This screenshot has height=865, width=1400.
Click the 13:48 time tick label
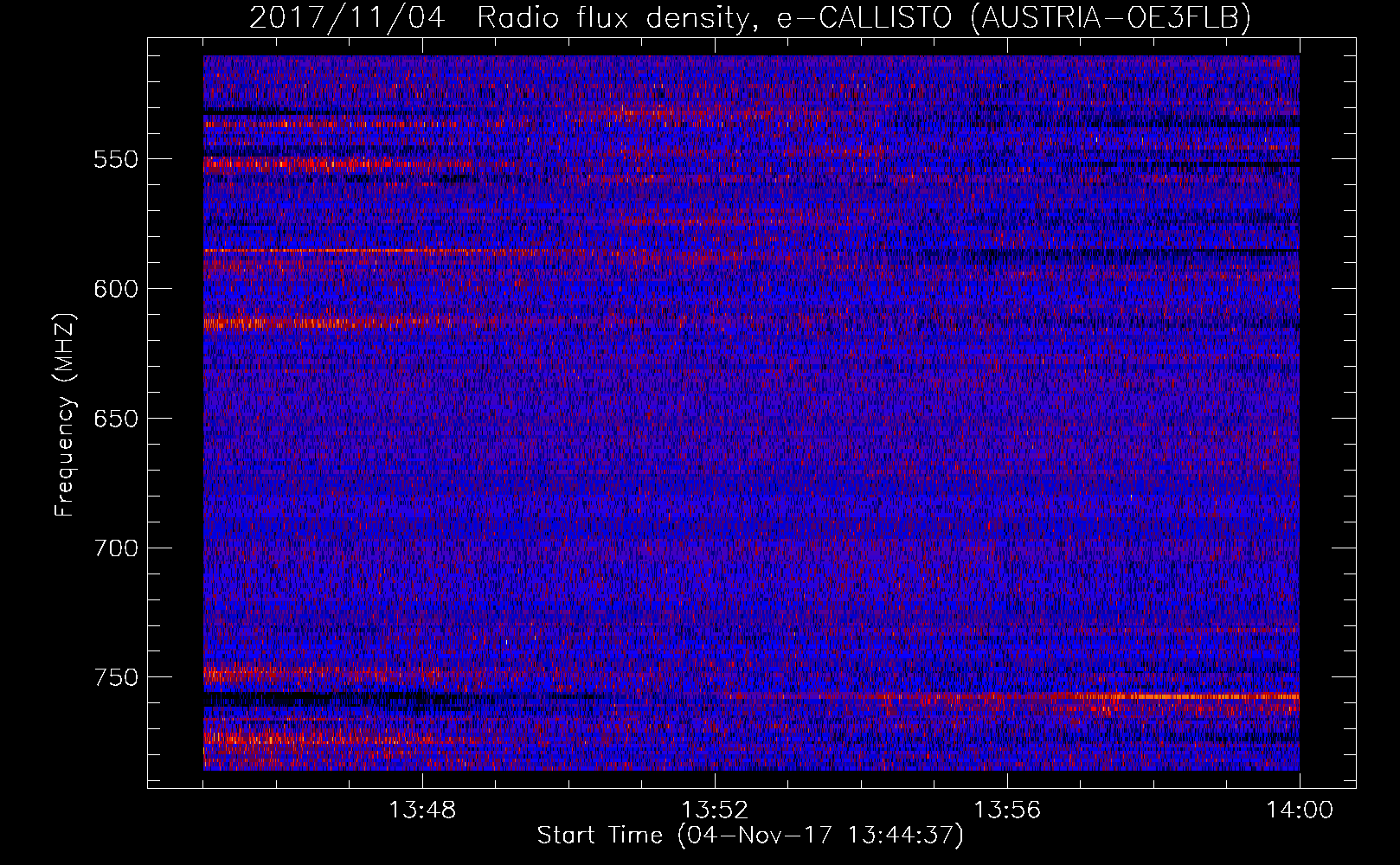(422, 811)
